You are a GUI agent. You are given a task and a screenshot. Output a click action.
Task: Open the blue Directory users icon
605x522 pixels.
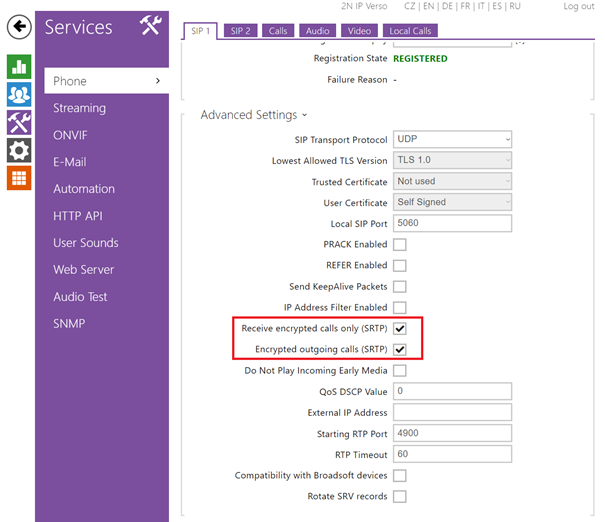pyautogui.click(x=18, y=95)
